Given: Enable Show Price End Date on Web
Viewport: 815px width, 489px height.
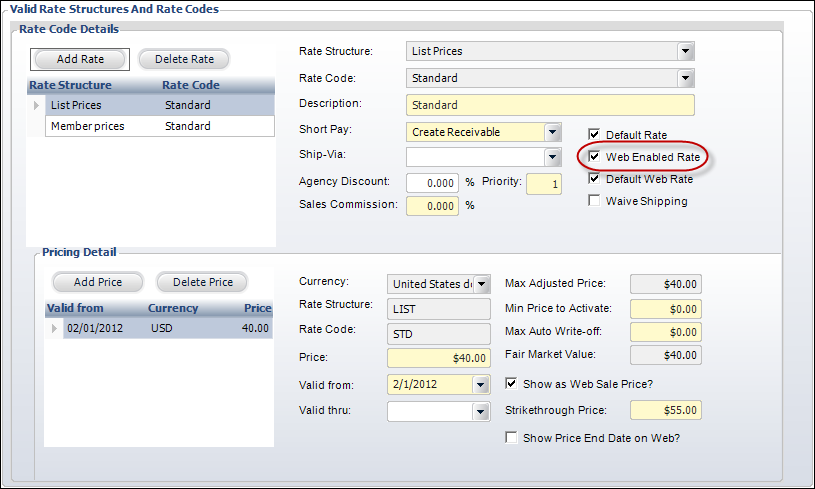Looking at the screenshot, I should [x=511, y=438].
